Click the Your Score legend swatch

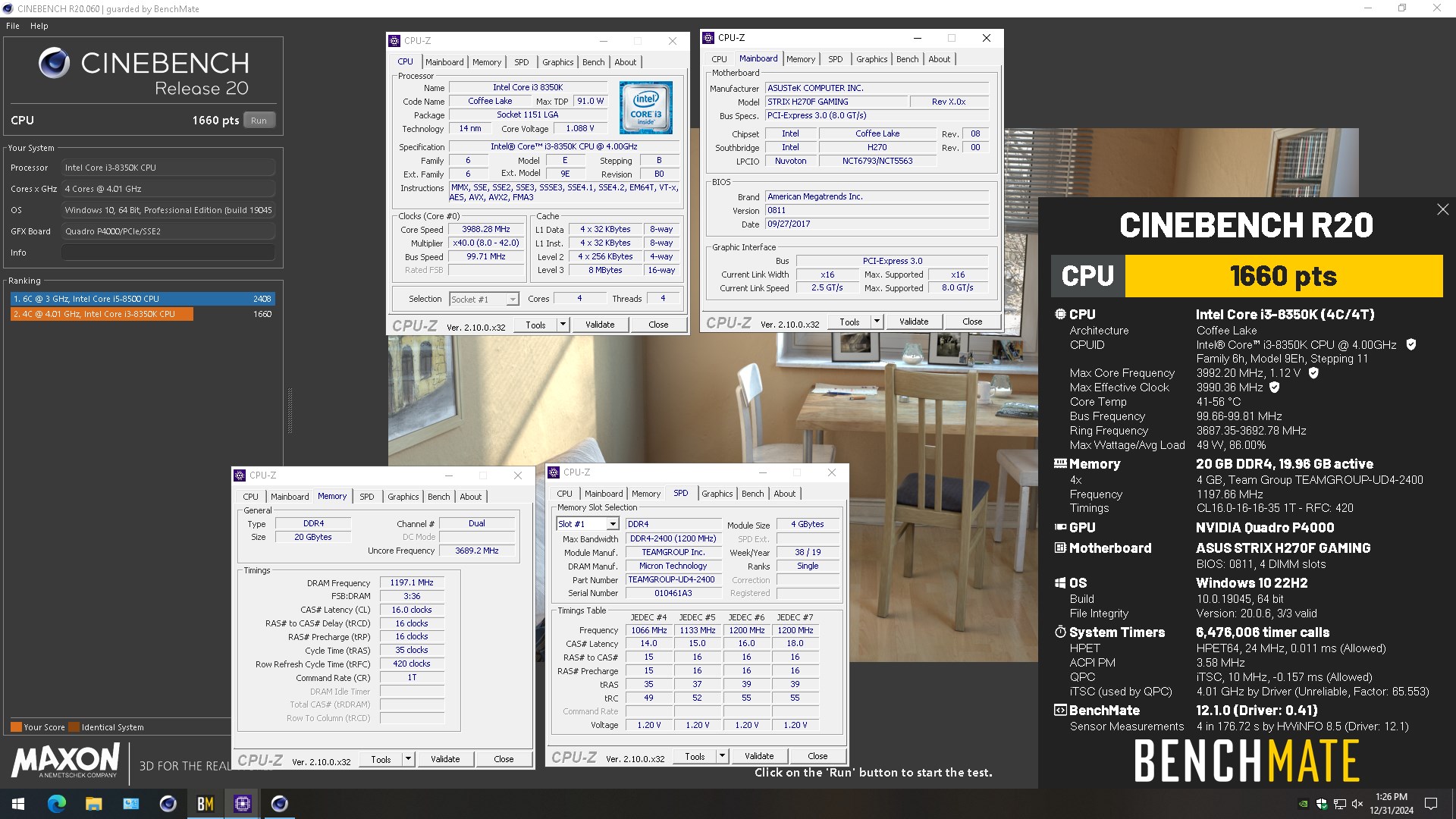(16, 727)
